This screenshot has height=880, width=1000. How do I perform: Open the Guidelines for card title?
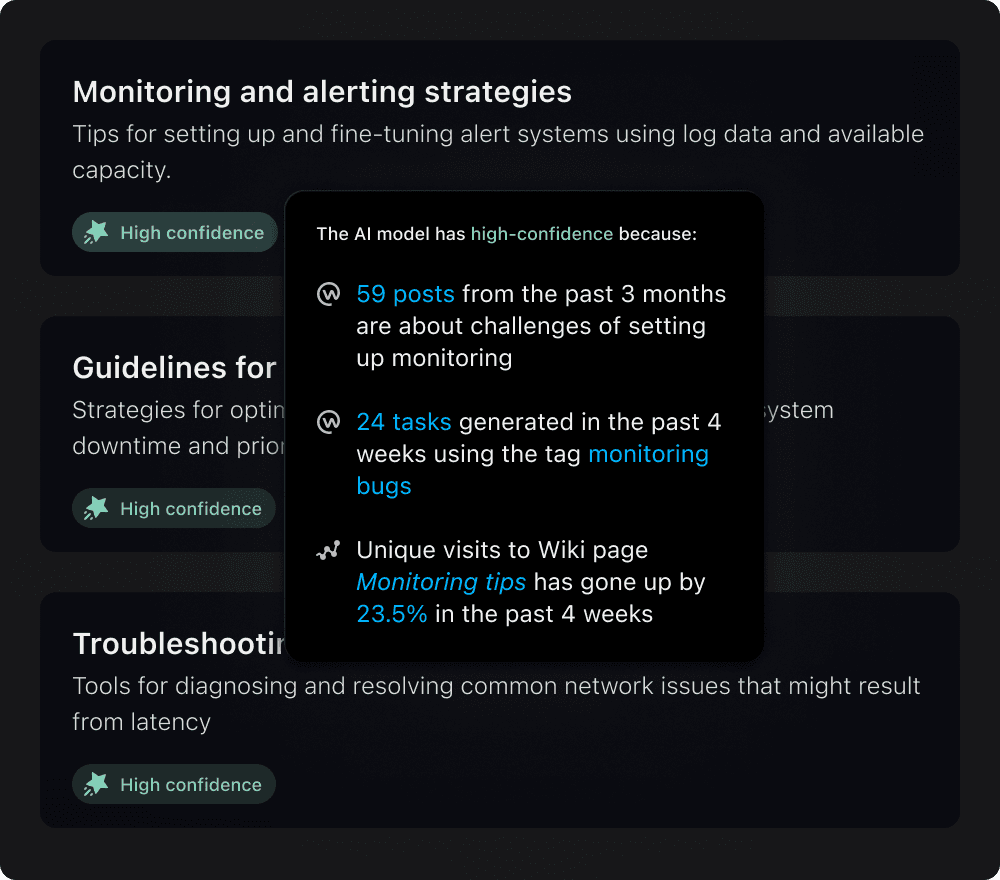pos(175,368)
